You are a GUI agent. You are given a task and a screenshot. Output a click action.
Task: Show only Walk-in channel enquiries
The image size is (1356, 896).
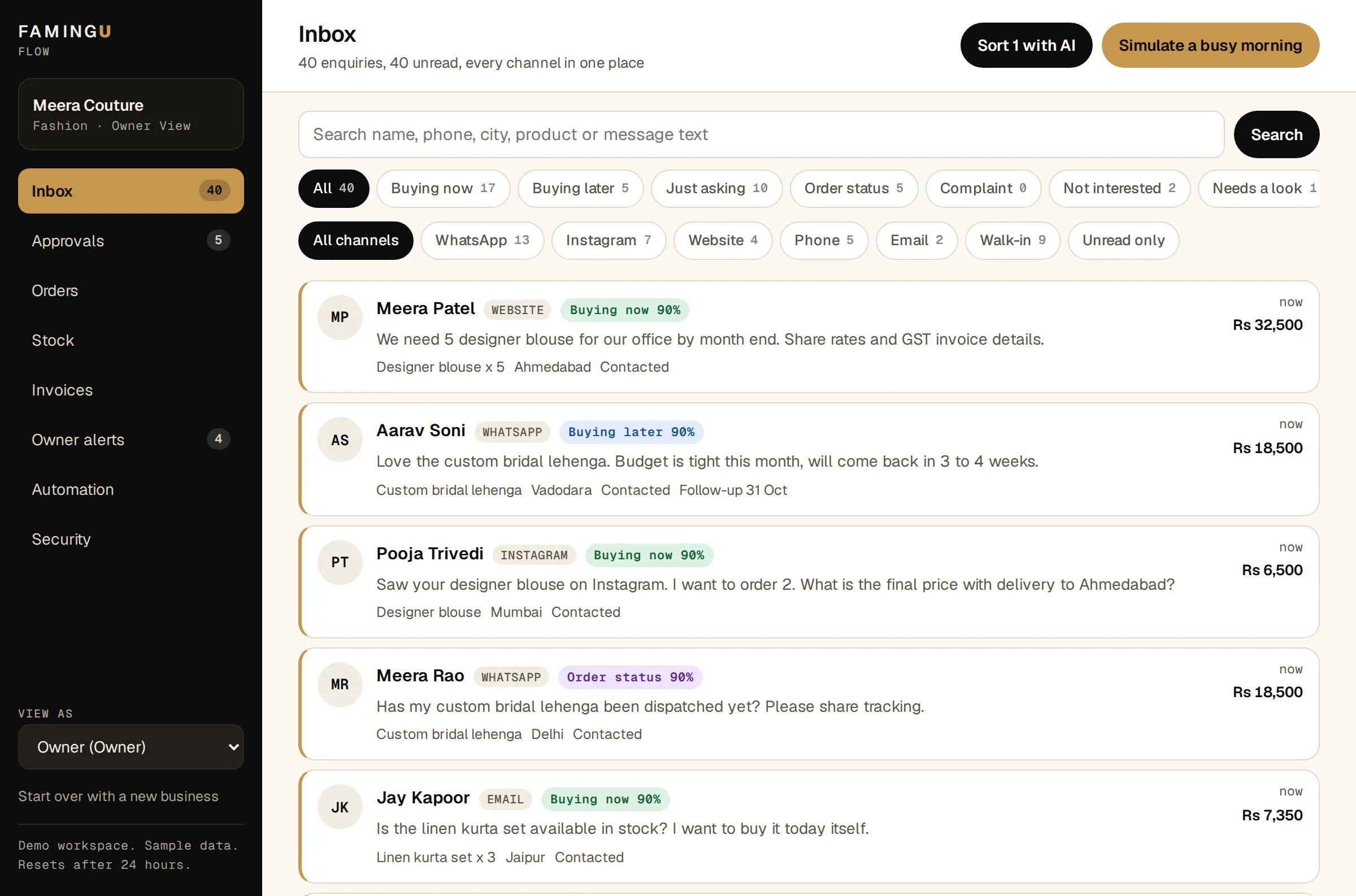(1012, 240)
